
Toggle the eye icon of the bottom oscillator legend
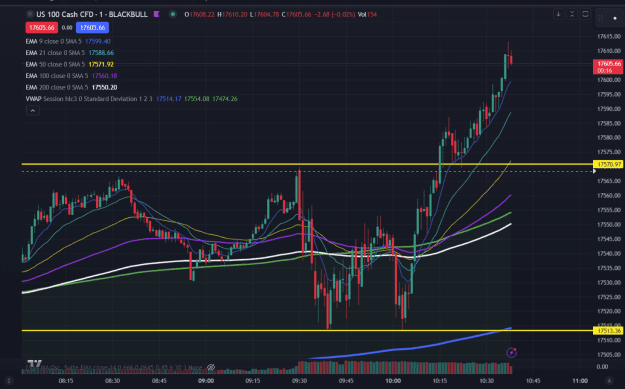point(211,367)
